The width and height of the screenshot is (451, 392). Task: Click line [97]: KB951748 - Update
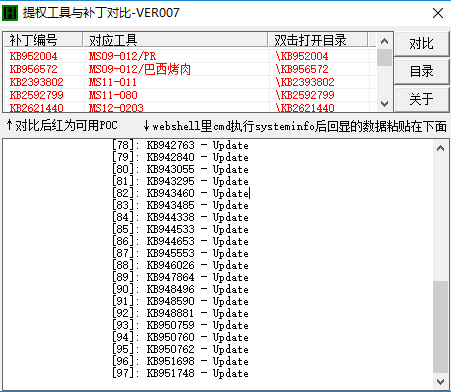coord(180,373)
